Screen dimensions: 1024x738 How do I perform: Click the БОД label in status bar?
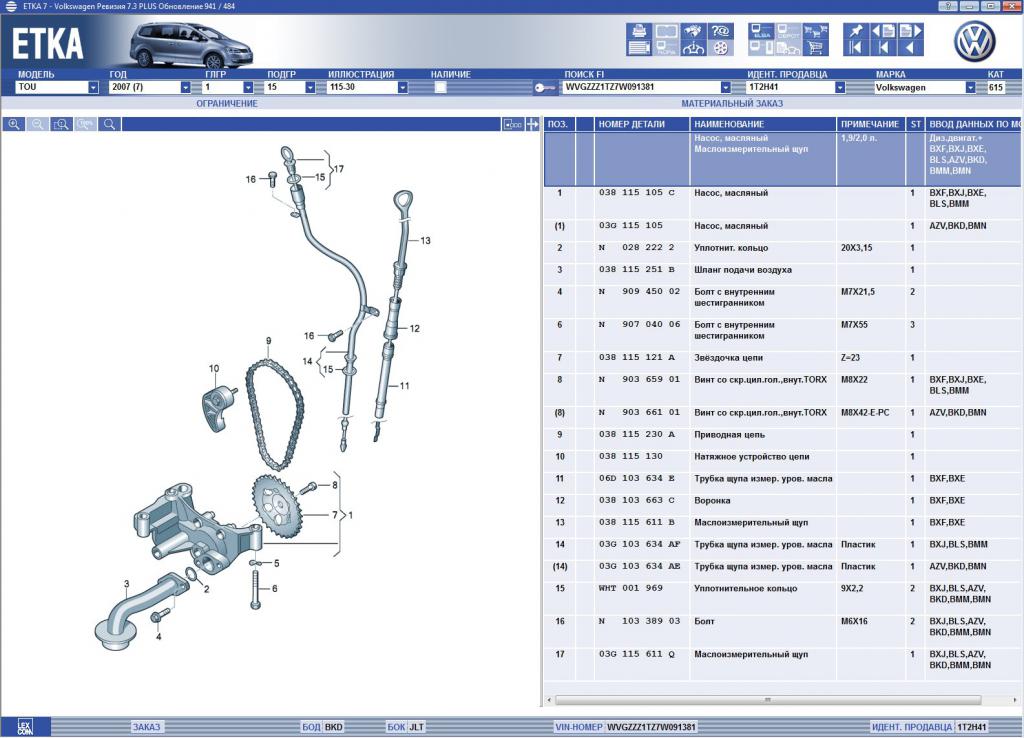(x=311, y=727)
